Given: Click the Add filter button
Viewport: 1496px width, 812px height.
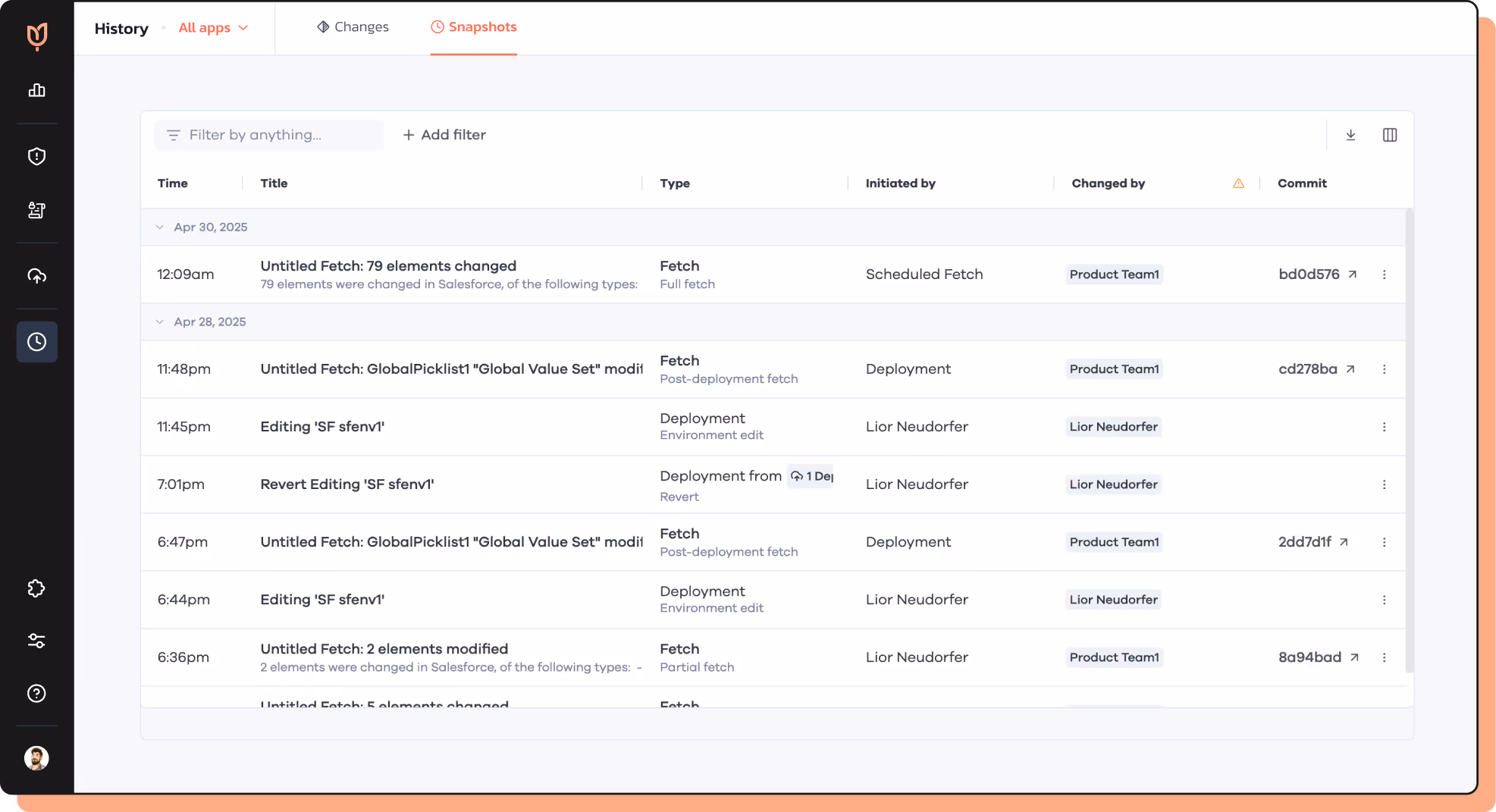Looking at the screenshot, I should 444,135.
